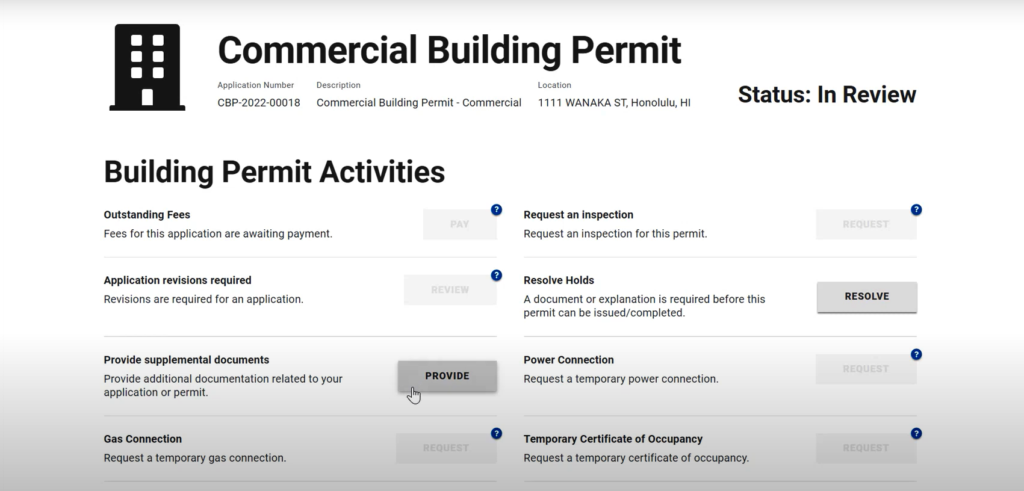Viewport: 1024px width, 491px height.
Task: Click REQUEST button for Gas Connection
Action: 446,448
